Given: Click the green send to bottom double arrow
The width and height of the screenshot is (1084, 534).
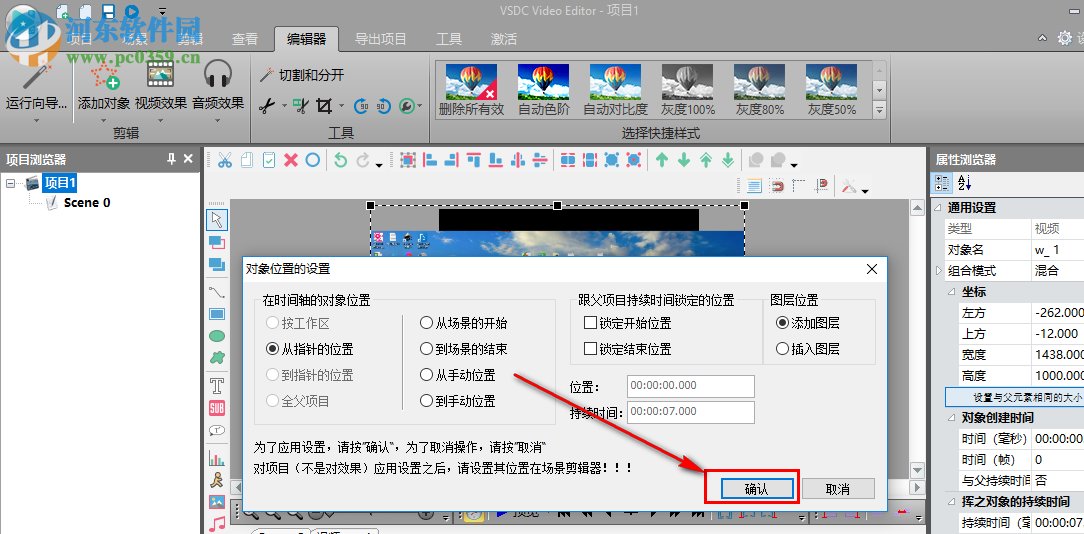Looking at the screenshot, I should [x=728, y=160].
